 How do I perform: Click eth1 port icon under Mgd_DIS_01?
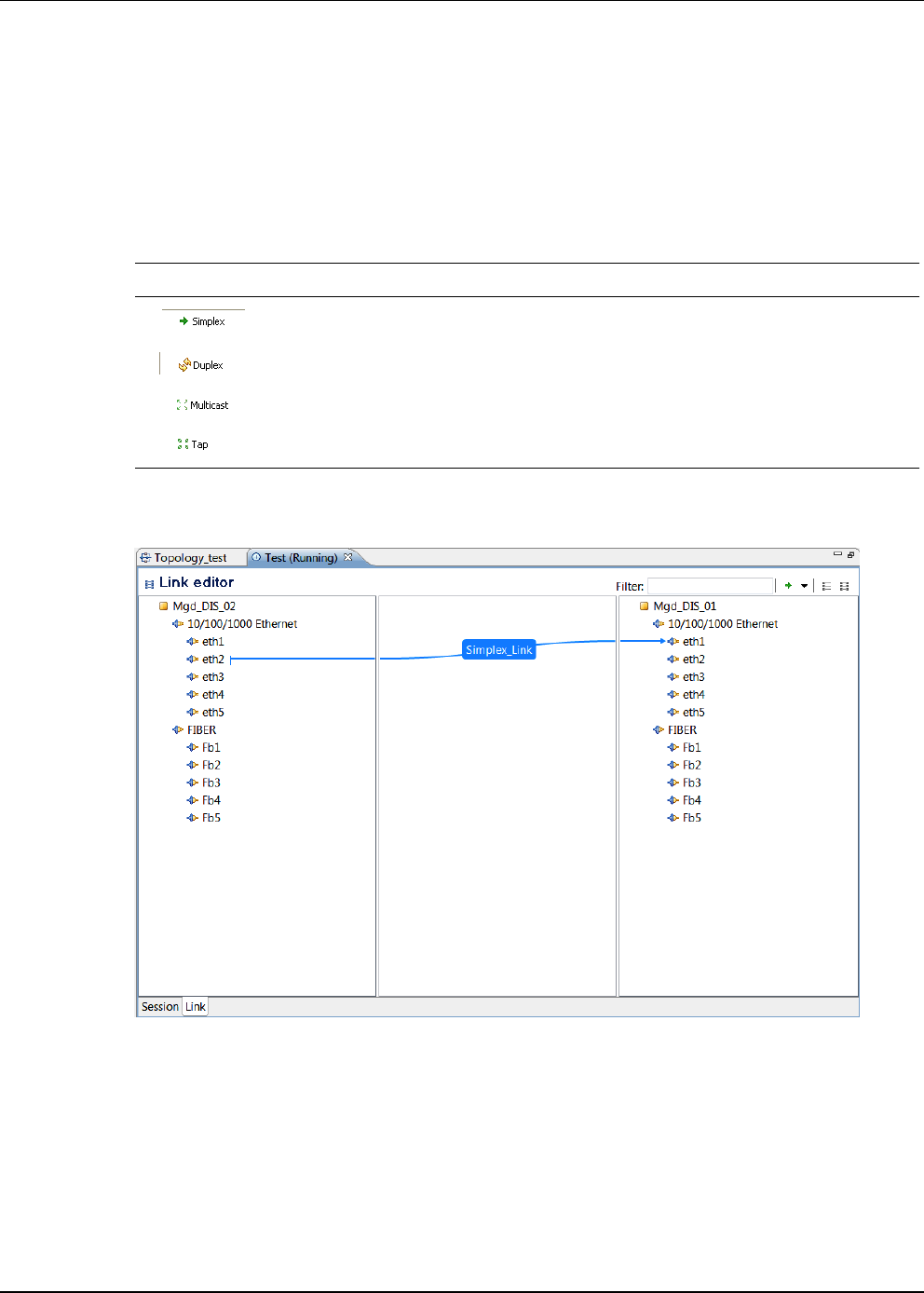(x=673, y=642)
